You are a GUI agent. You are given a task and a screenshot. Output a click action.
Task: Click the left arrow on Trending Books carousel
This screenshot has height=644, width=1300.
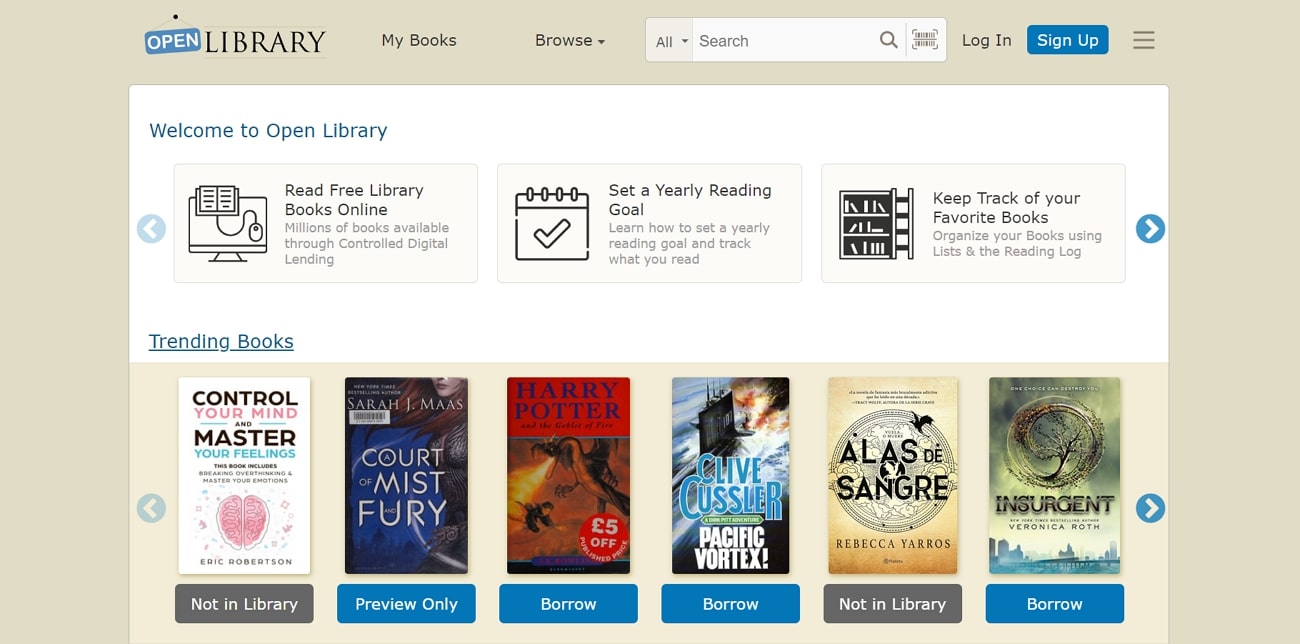tap(151, 508)
